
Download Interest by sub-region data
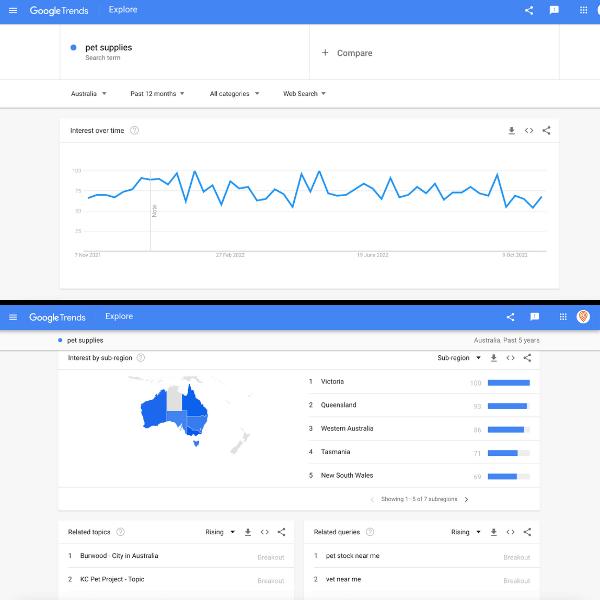pyautogui.click(x=493, y=358)
